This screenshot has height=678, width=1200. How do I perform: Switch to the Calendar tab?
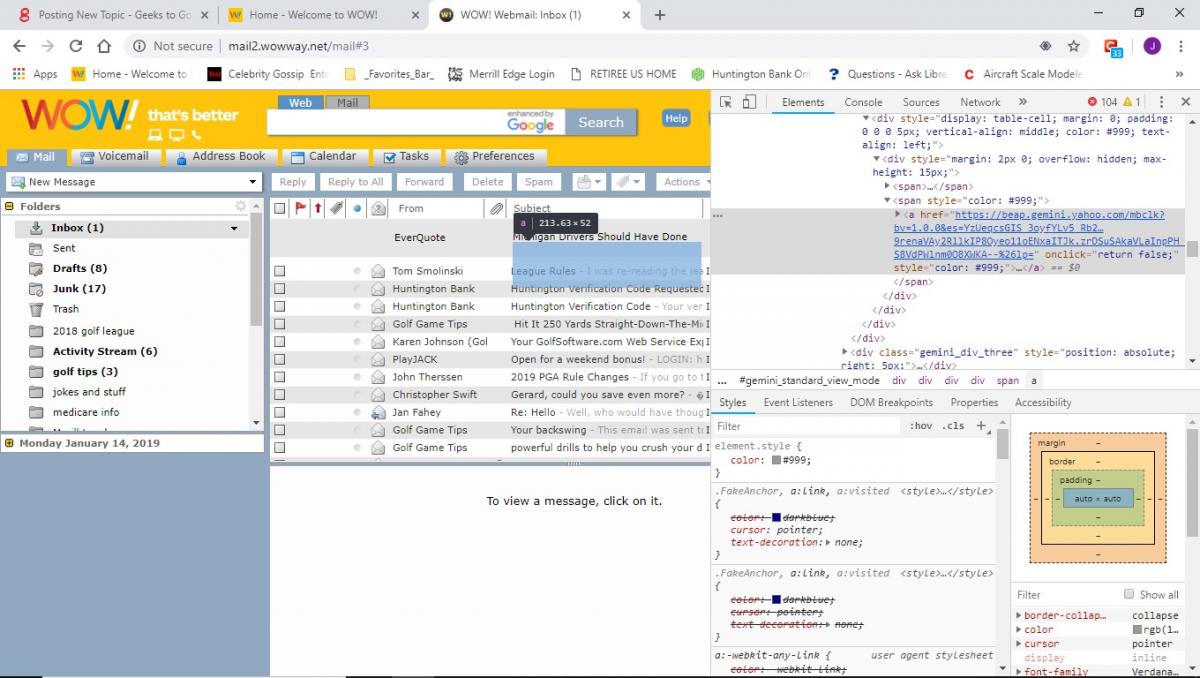pyautogui.click(x=324, y=156)
